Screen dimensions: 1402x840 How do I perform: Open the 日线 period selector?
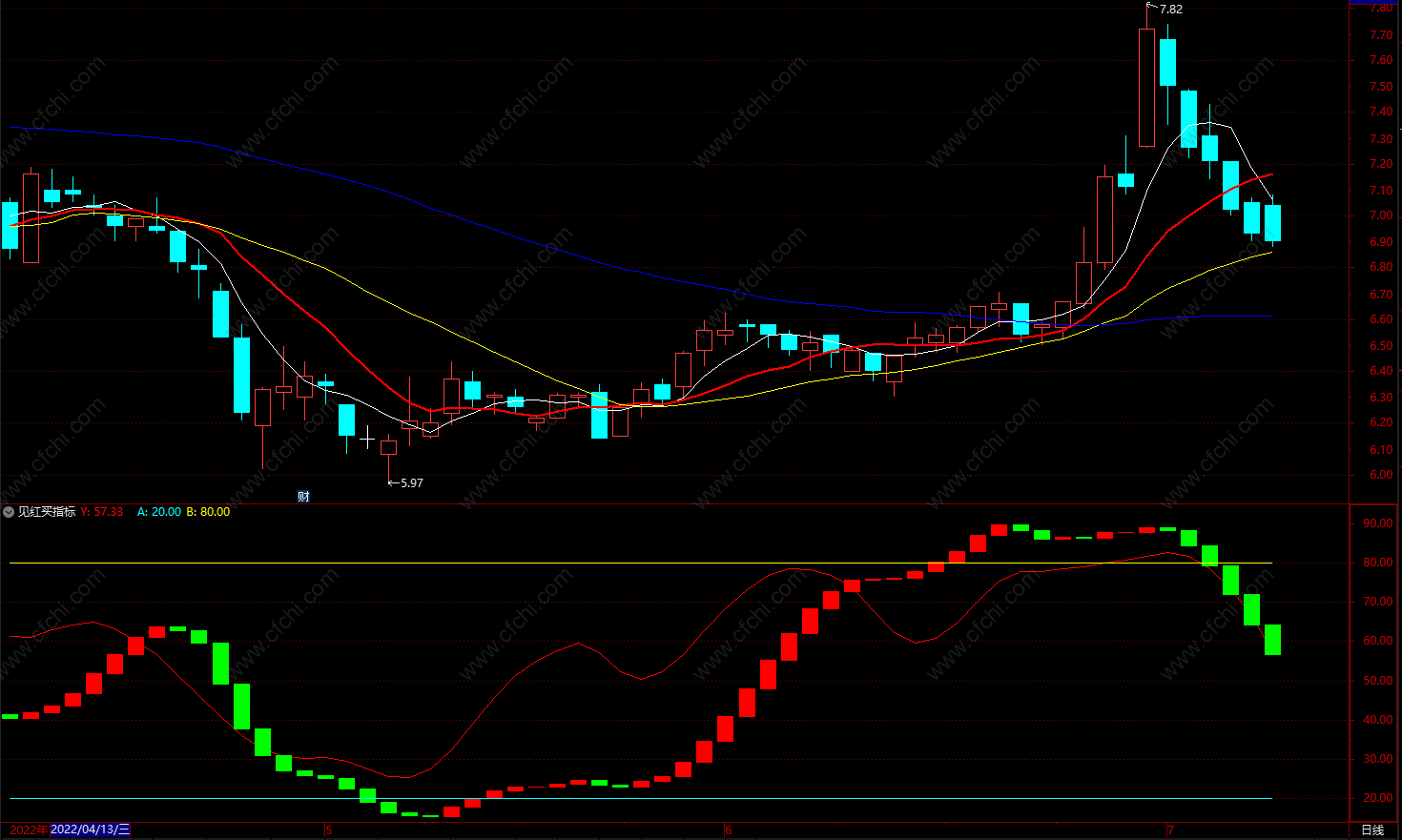tap(1372, 830)
